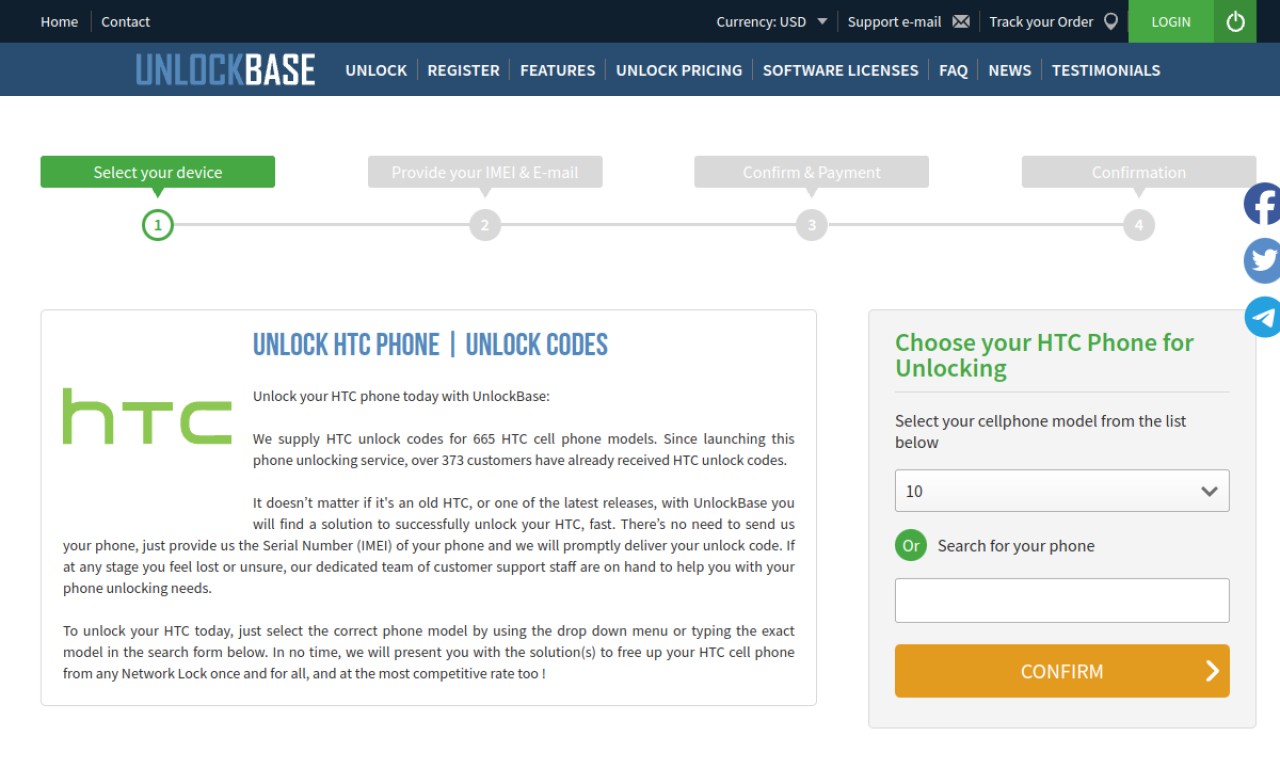Click the step 3 circle marker

pyautogui.click(x=812, y=225)
